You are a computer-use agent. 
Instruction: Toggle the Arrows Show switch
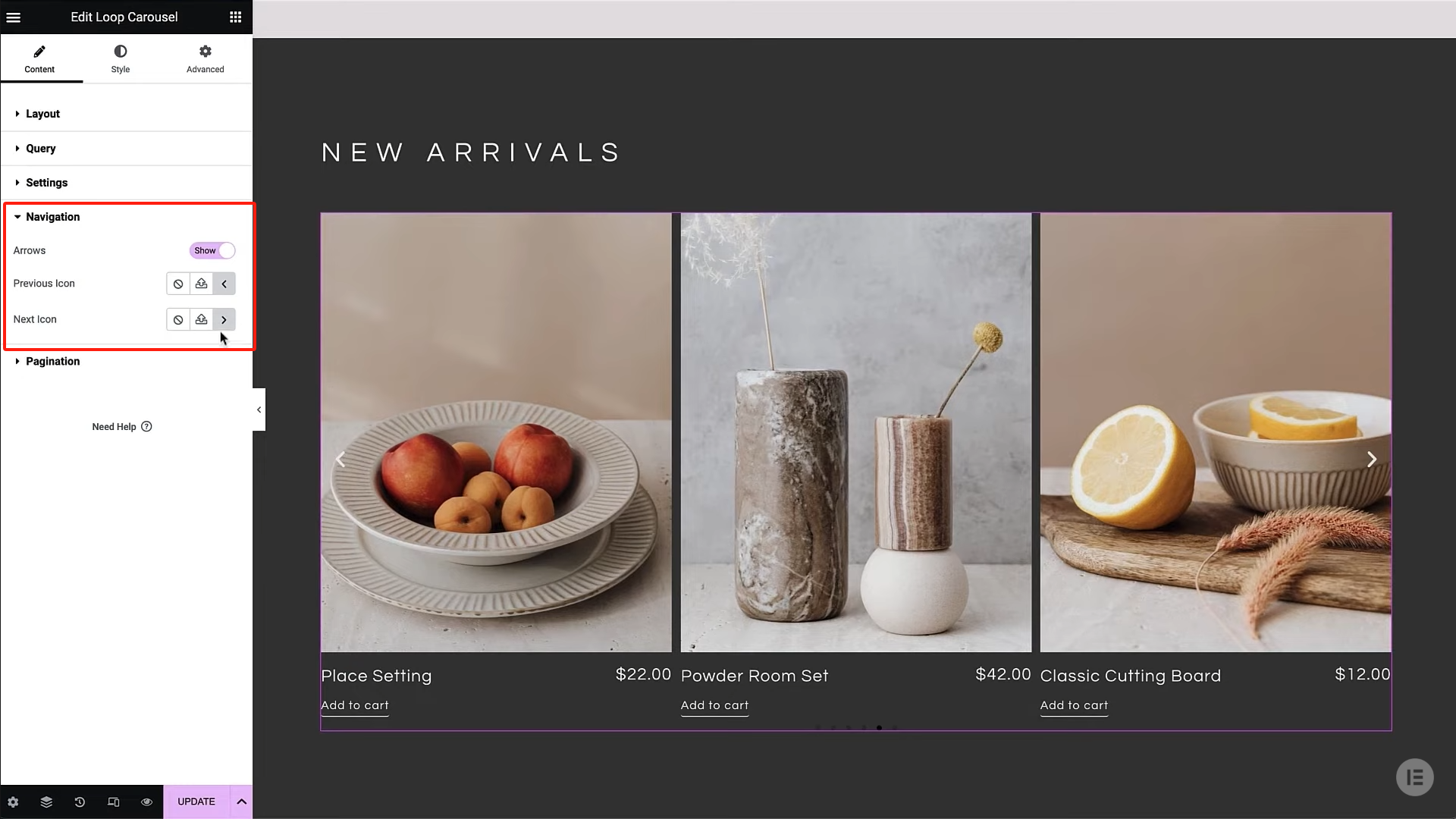(212, 250)
